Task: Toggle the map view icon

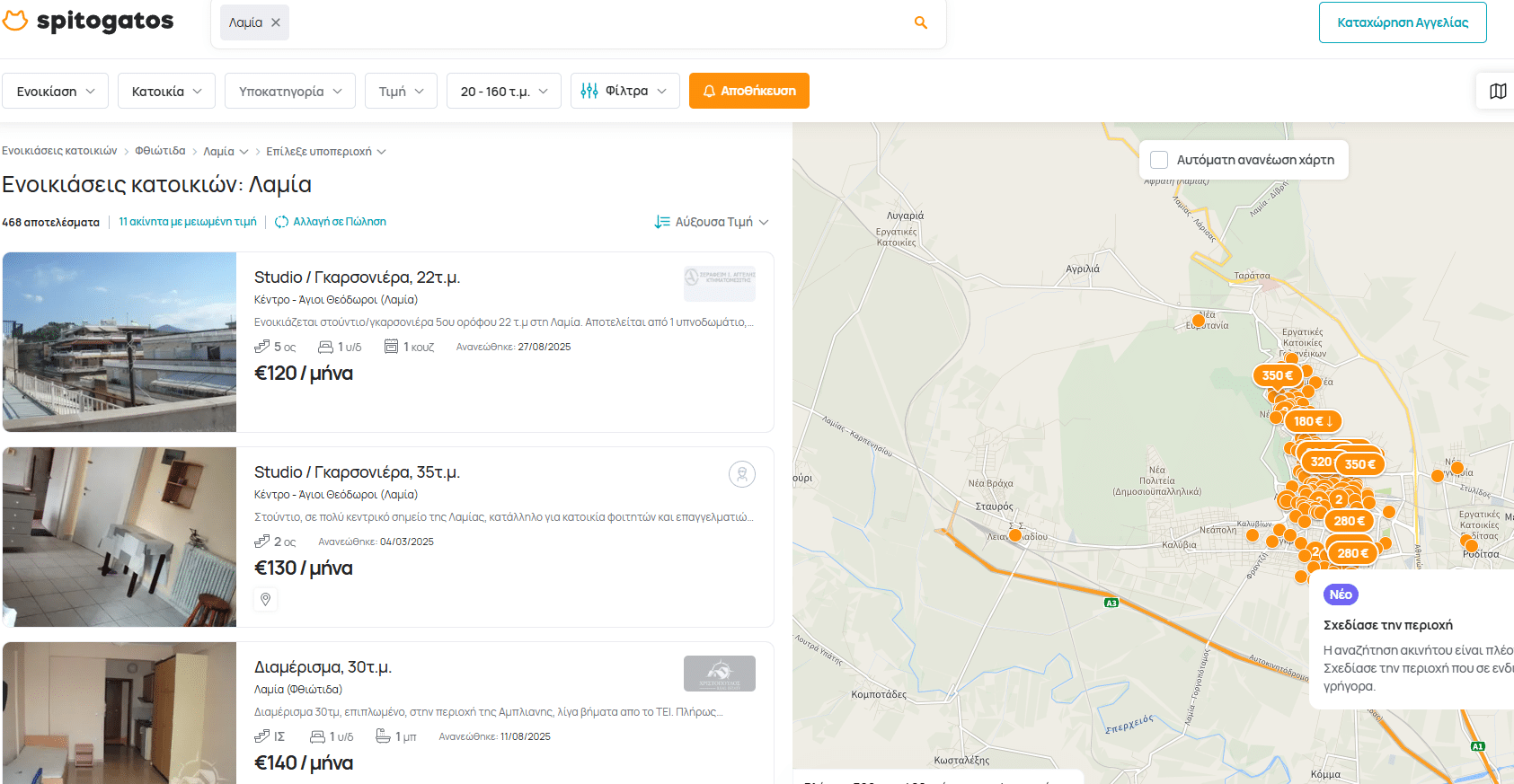Action: pos(1497,91)
